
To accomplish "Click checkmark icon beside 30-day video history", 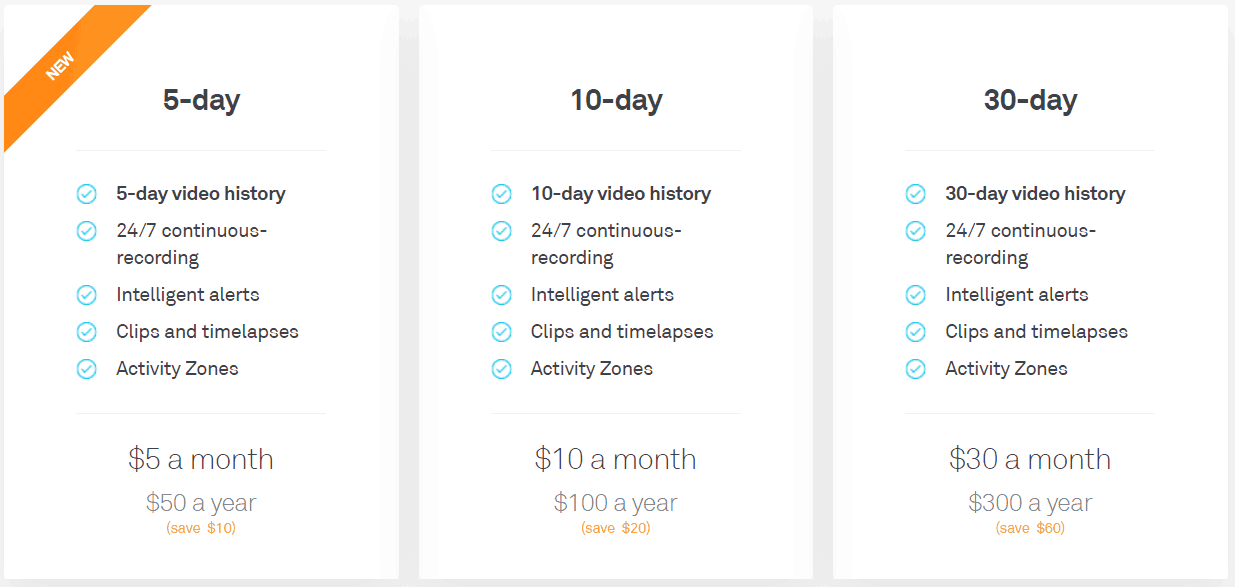I will [916, 194].
